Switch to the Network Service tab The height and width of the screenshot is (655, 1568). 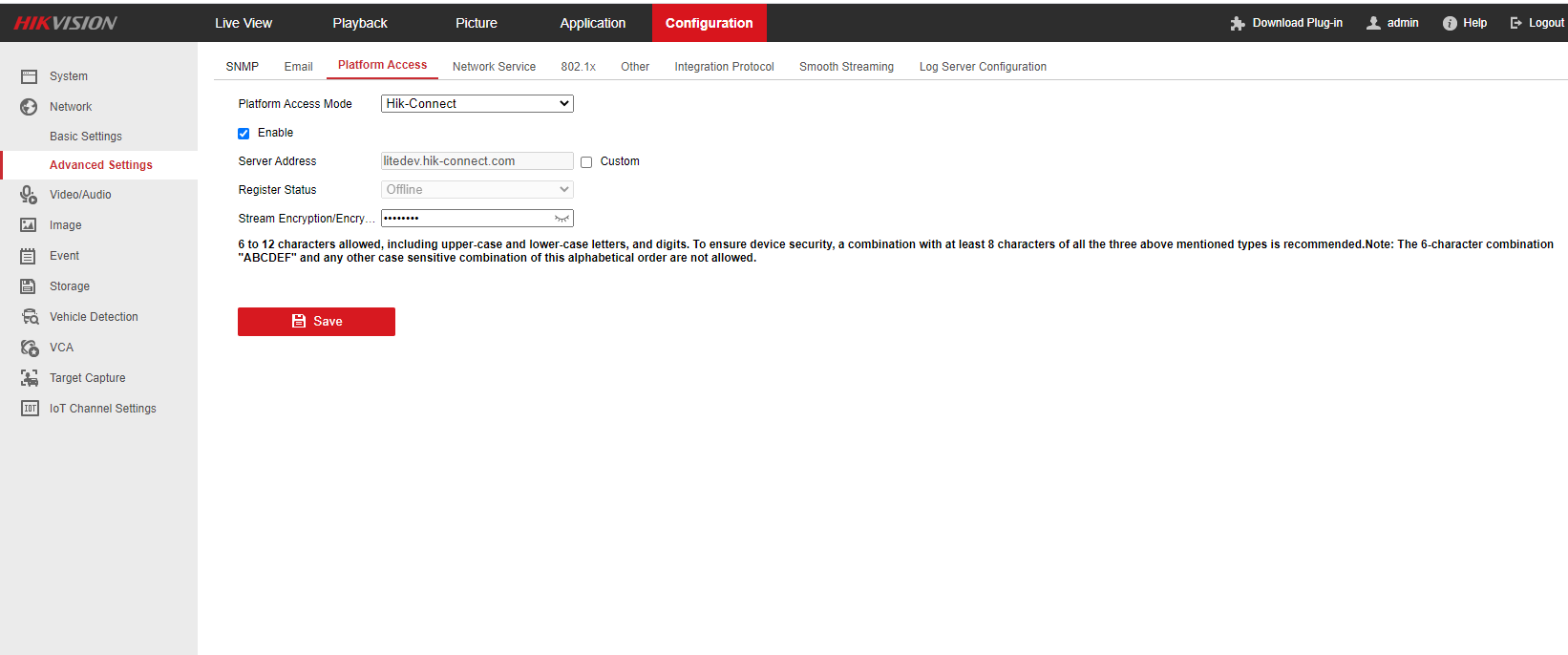[x=494, y=67]
